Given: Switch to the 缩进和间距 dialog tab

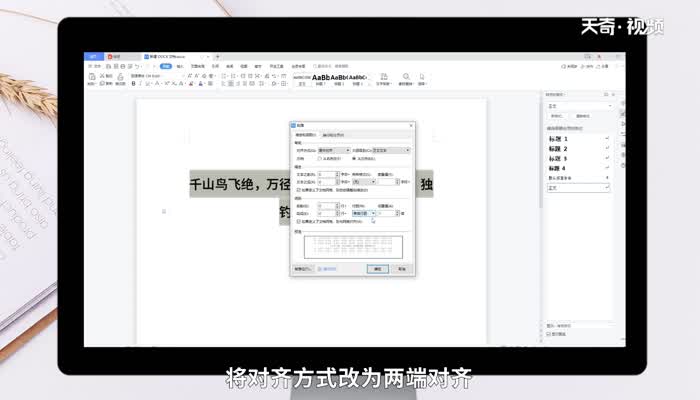Looking at the screenshot, I should click(305, 135).
